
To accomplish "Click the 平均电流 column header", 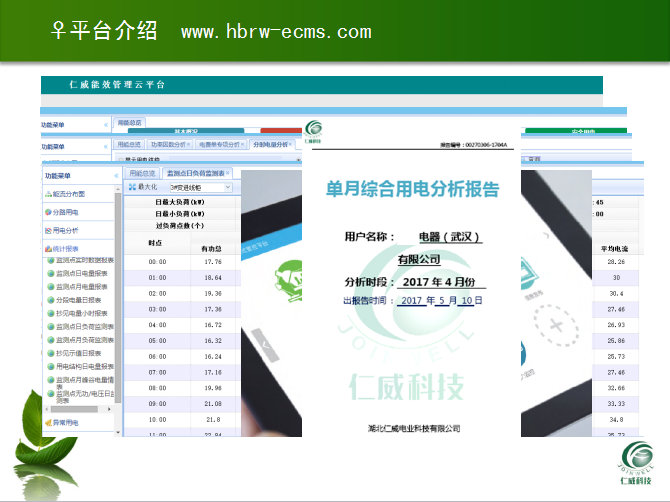I will 614,249.
